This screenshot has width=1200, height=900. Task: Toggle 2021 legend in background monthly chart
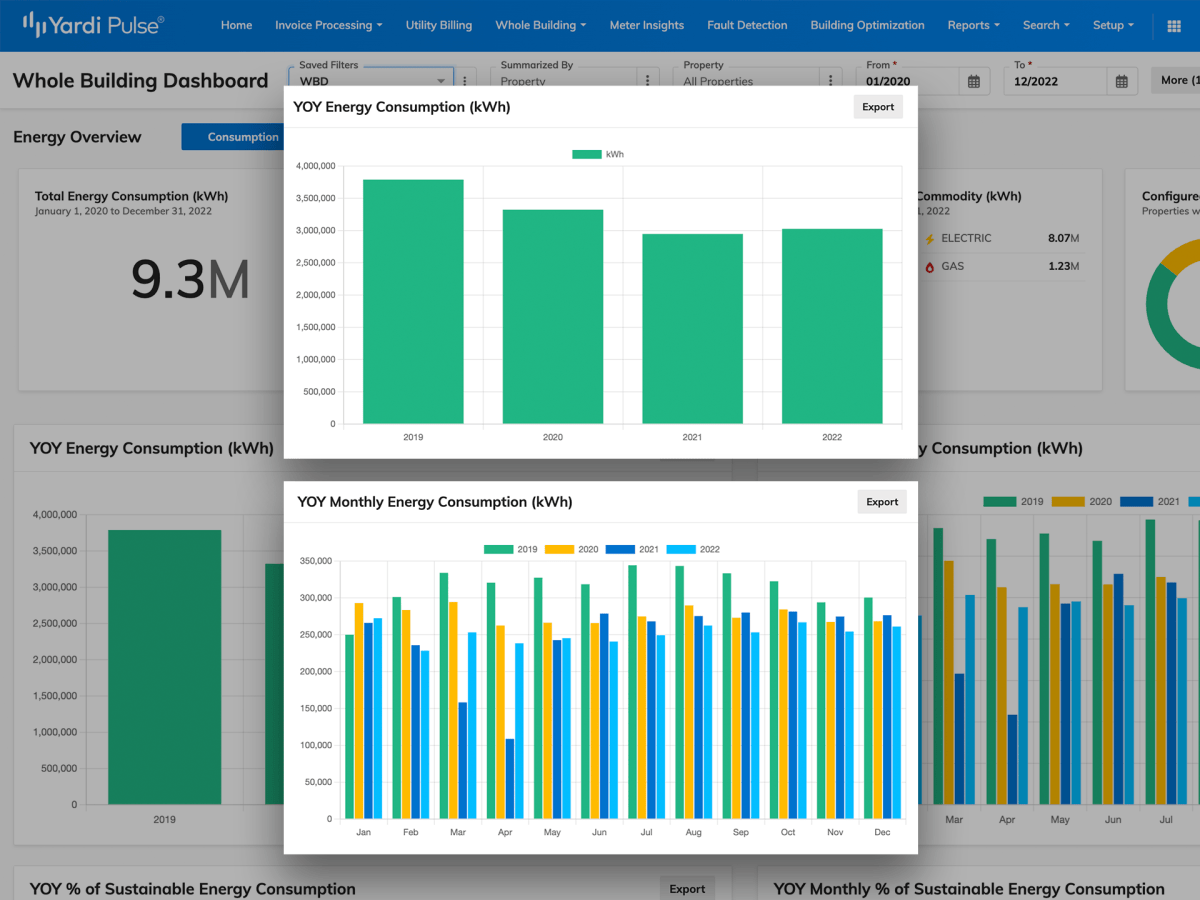pyautogui.click(x=1151, y=501)
